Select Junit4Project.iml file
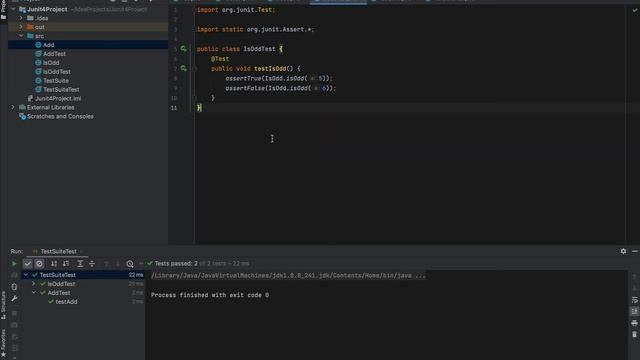640x360 pixels. coord(58,98)
